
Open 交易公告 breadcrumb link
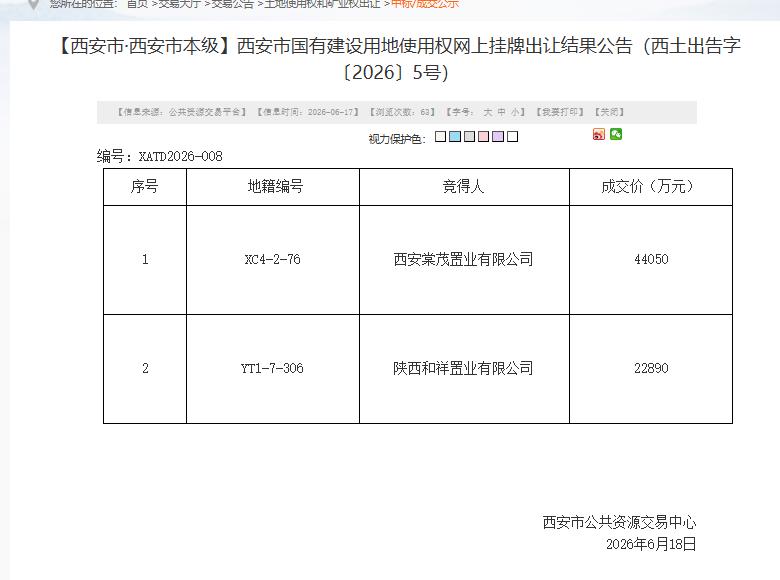(232, 4)
